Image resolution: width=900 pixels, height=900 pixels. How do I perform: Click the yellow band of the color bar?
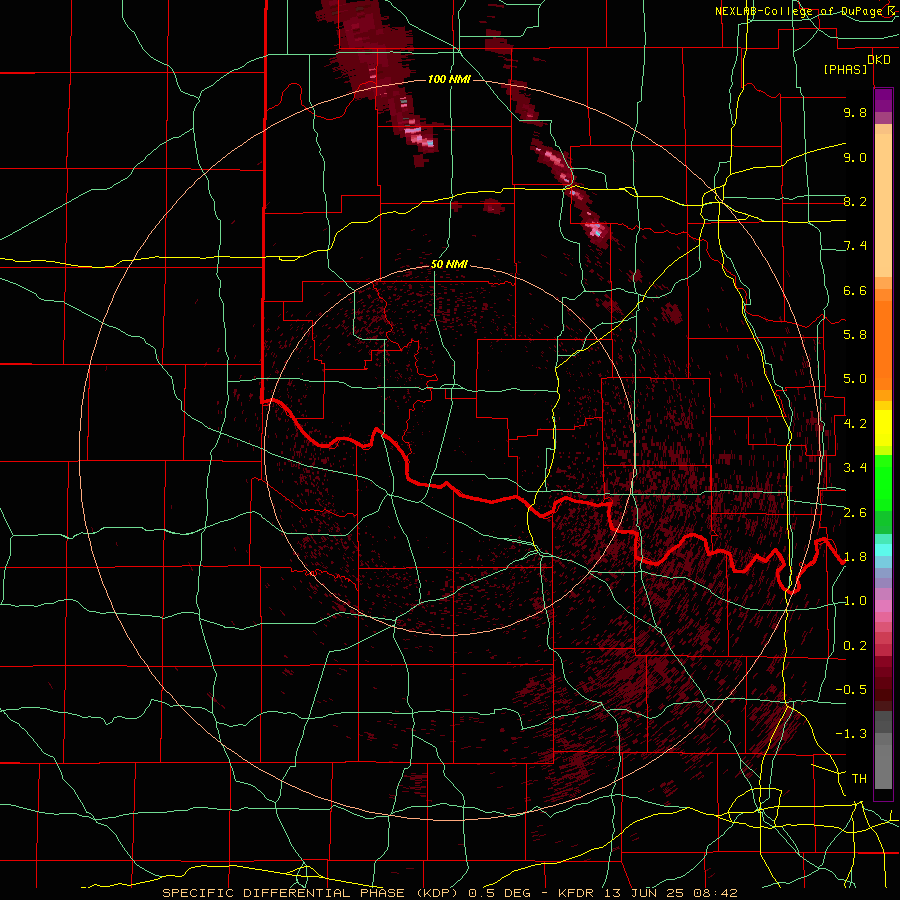click(883, 428)
